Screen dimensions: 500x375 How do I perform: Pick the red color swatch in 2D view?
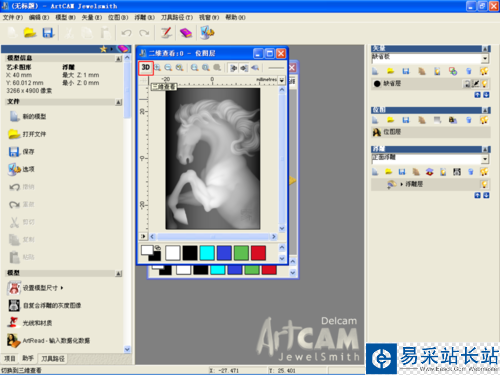tap(258, 253)
